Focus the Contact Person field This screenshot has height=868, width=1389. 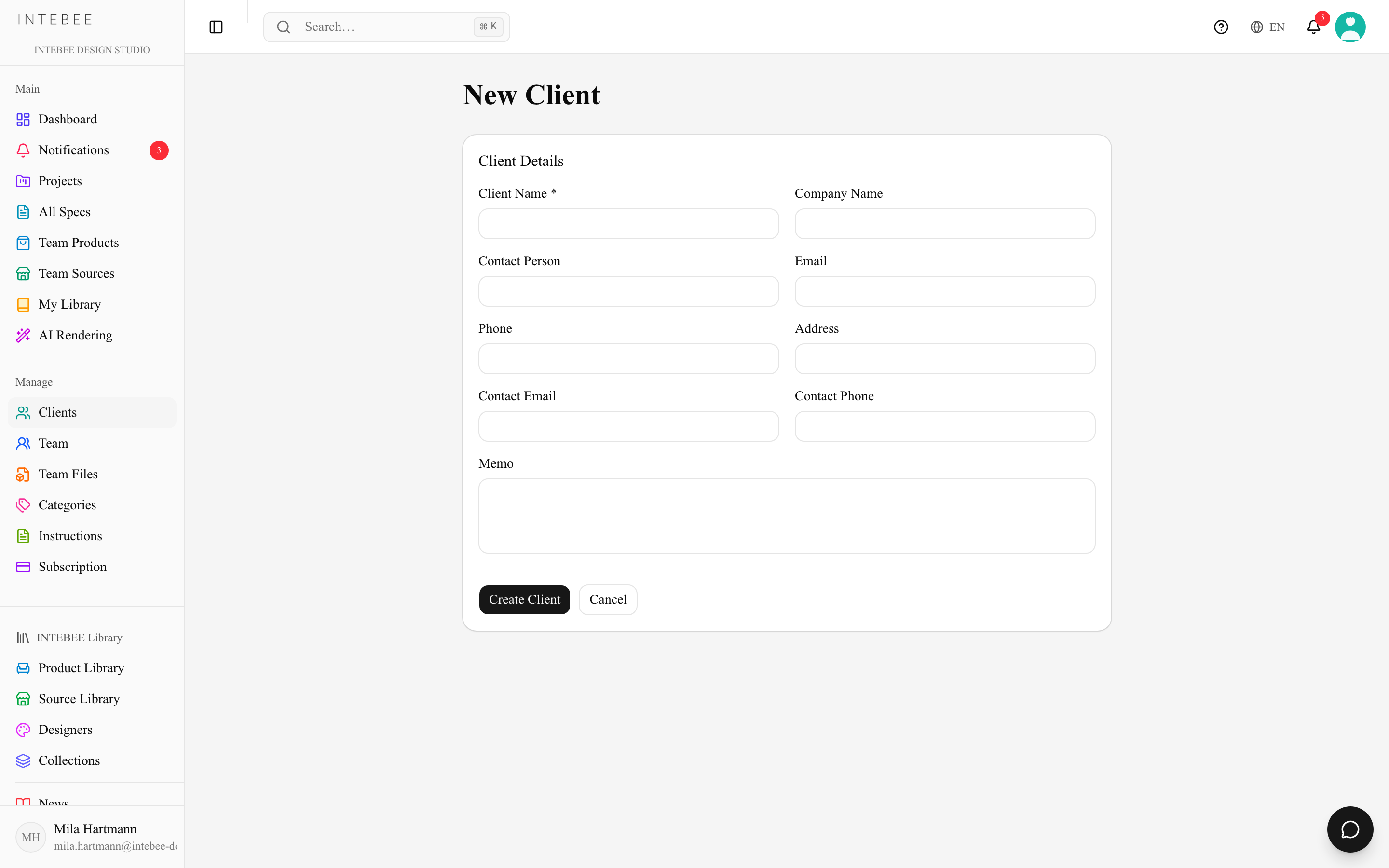(628, 291)
